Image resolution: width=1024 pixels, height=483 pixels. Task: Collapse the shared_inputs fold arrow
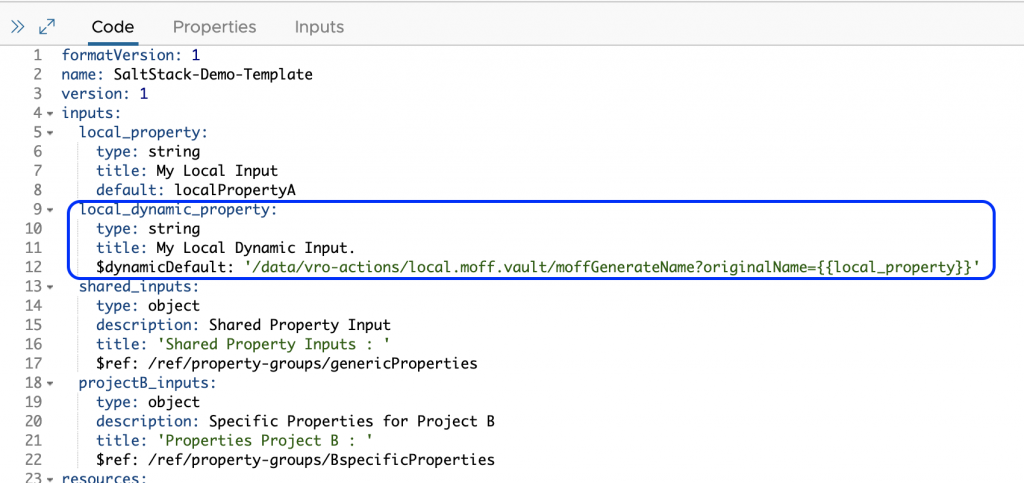click(49, 287)
